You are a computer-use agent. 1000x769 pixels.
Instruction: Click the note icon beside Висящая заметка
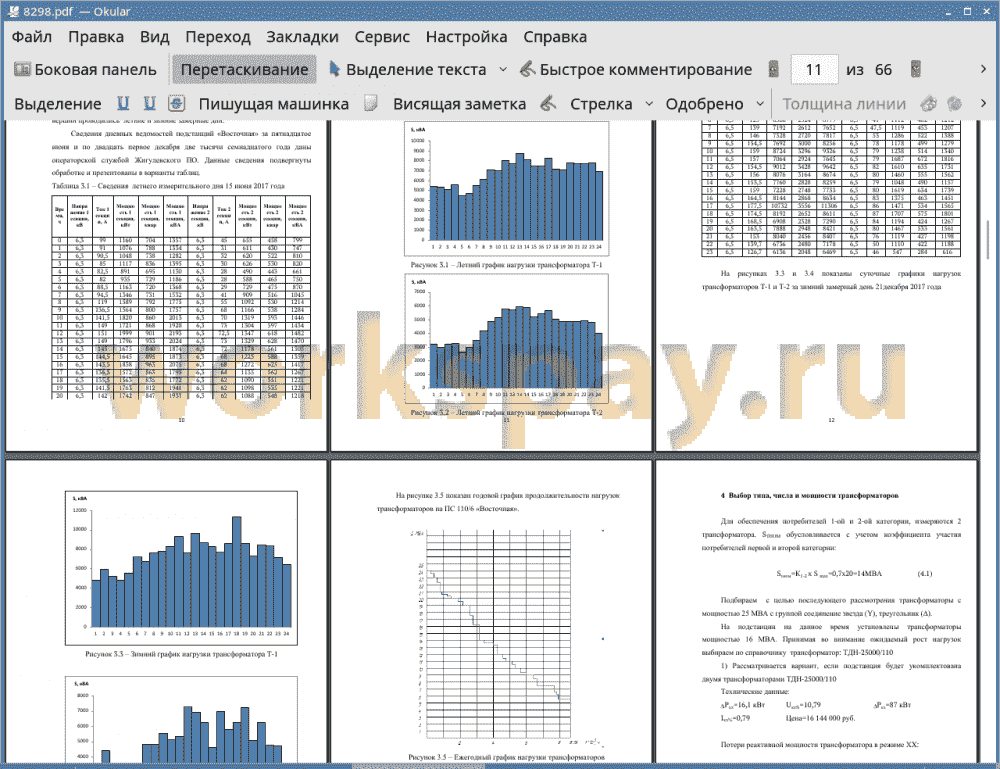pyautogui.click(x=371, y=103)
